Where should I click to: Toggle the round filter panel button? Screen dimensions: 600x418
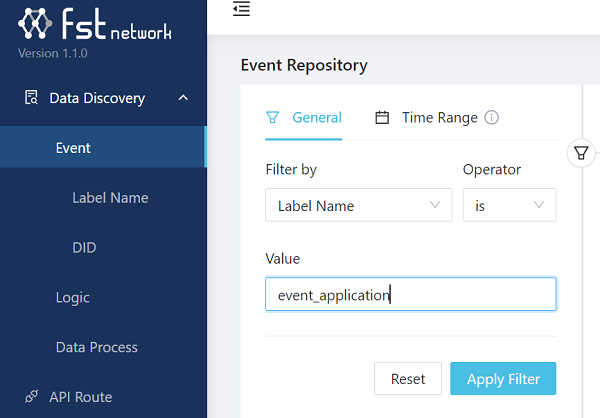tap(581, 153)
